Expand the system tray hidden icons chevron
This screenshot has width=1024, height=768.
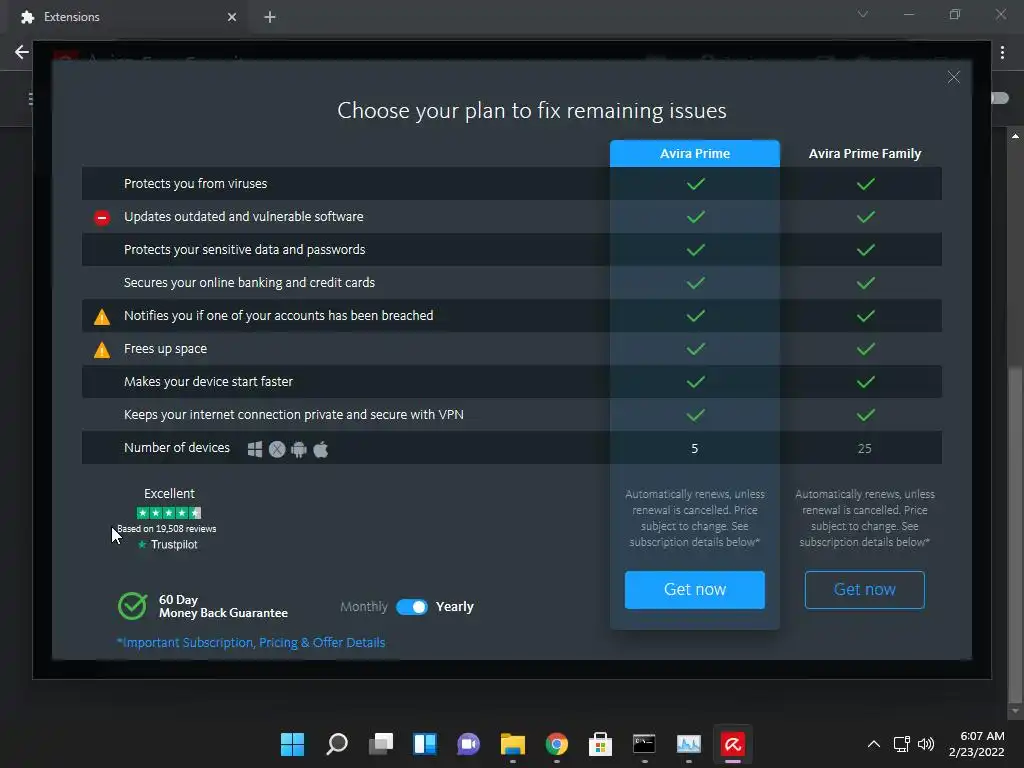pyautogui.click(x=874, y=744)
